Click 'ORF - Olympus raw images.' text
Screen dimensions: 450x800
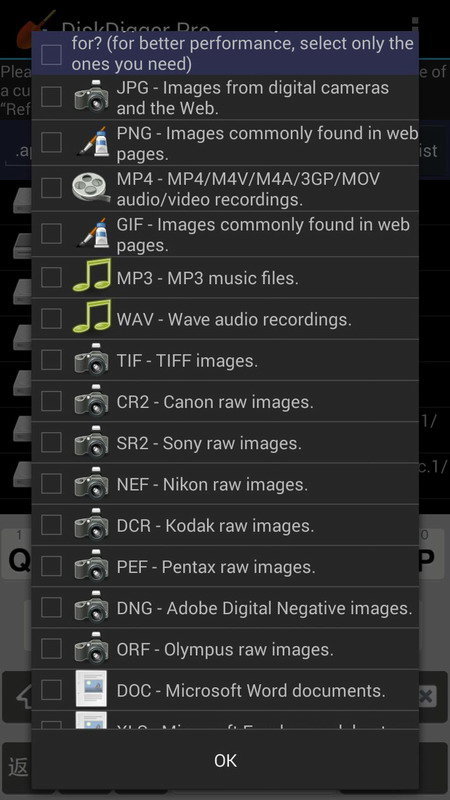coord(225,650)
